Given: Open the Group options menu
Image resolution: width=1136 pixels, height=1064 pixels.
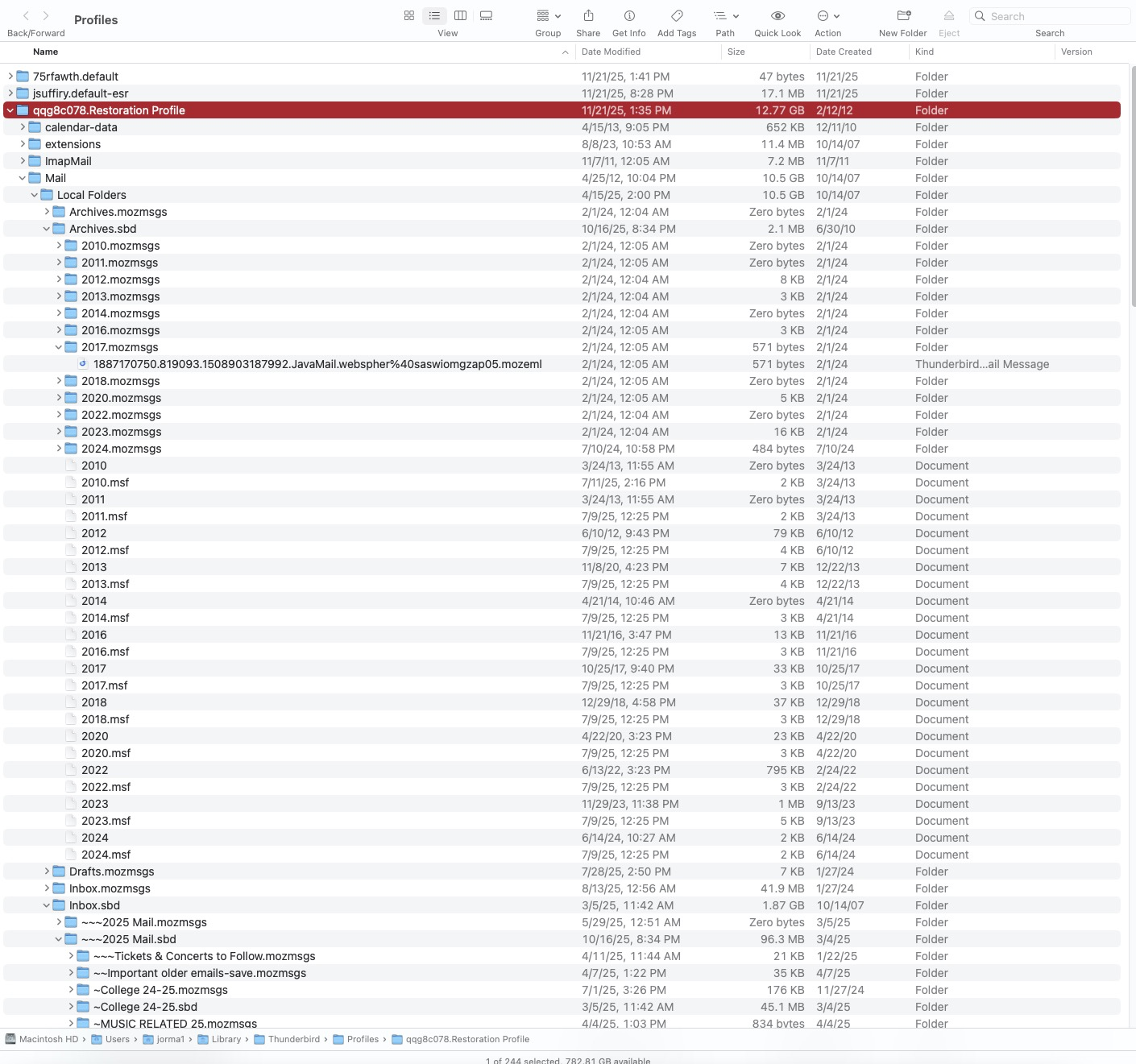Looking at the screenshot, I should pos(548,15).
